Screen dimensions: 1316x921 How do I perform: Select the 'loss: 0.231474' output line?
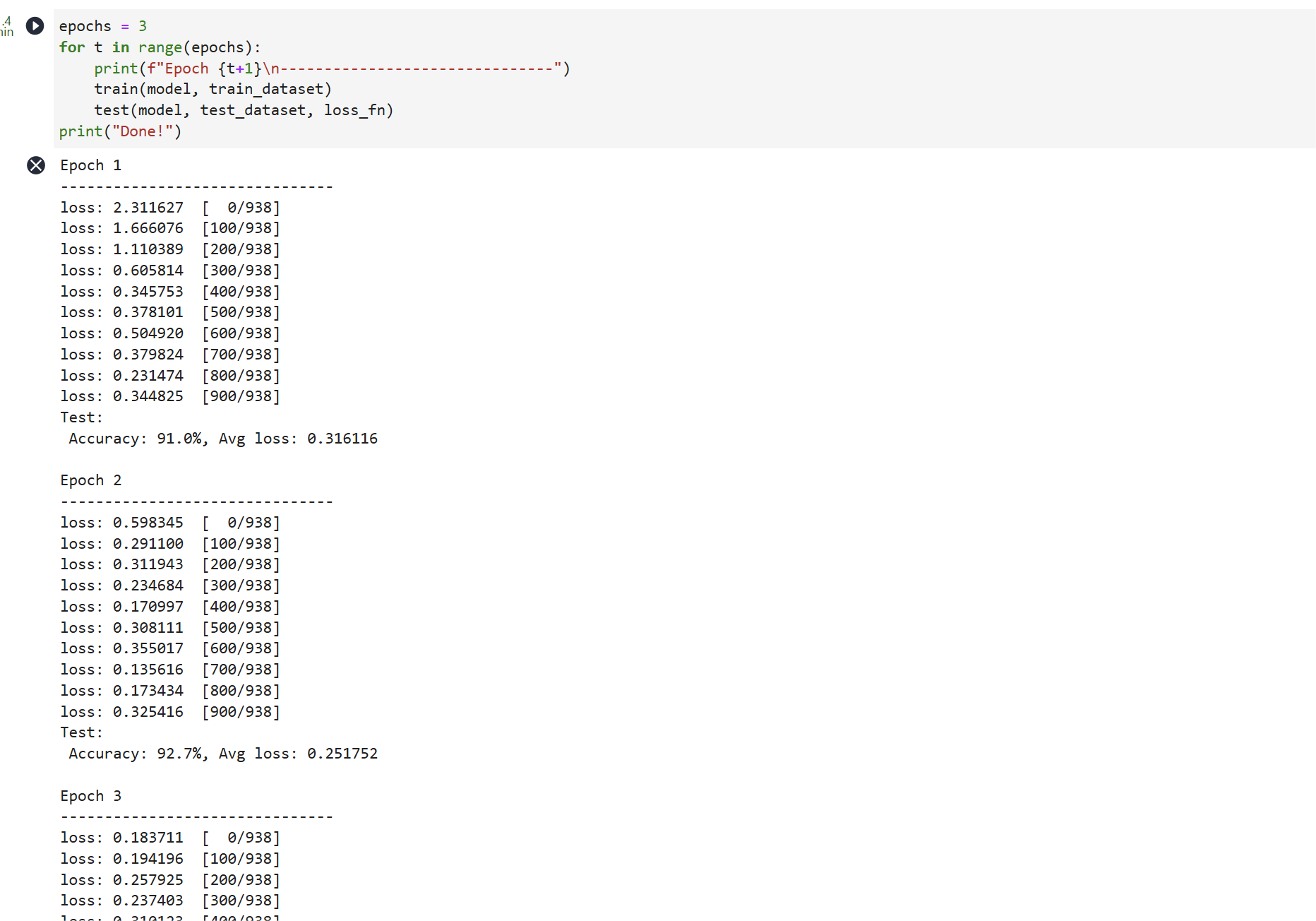click(x=170, y=376)
